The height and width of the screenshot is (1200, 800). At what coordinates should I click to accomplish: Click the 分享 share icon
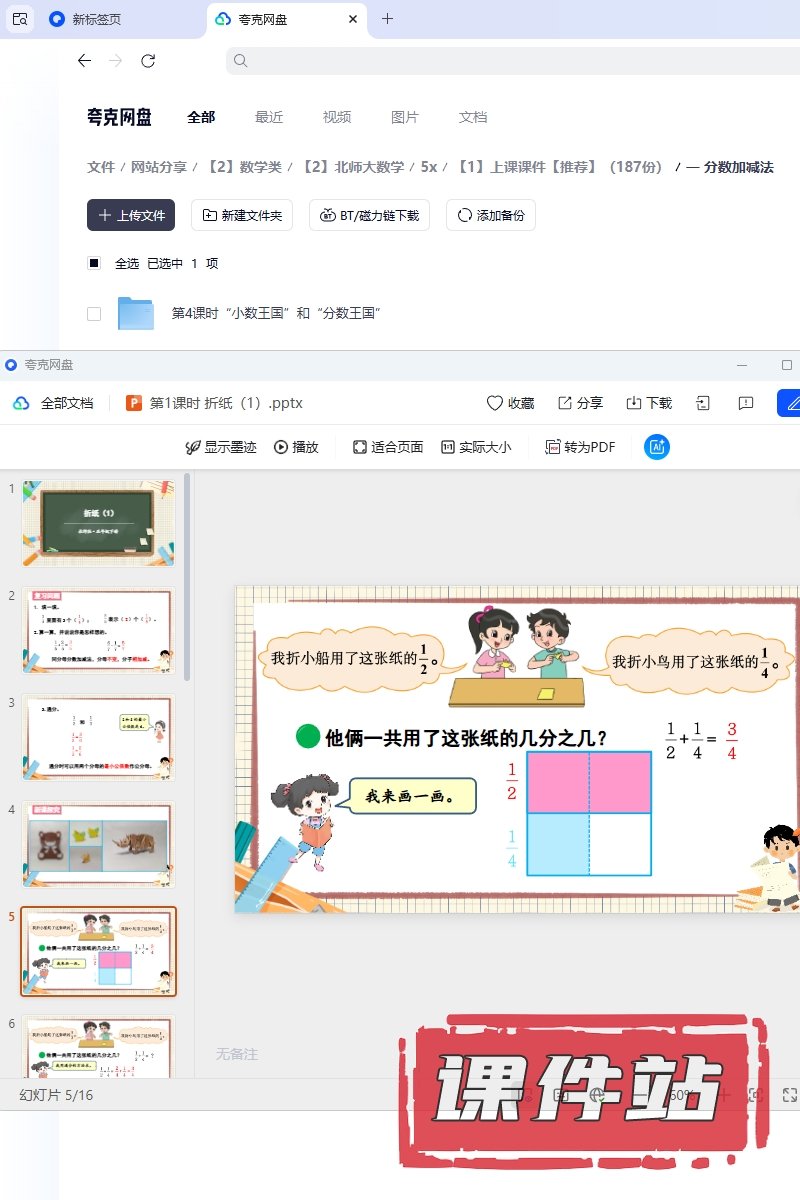point(565,403)
